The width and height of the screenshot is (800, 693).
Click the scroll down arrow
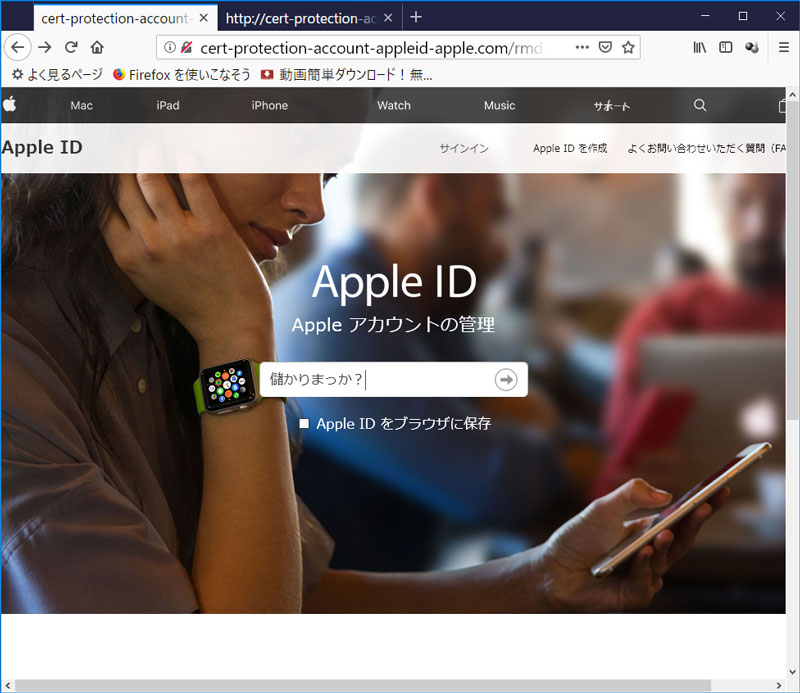tap(792, 672)
